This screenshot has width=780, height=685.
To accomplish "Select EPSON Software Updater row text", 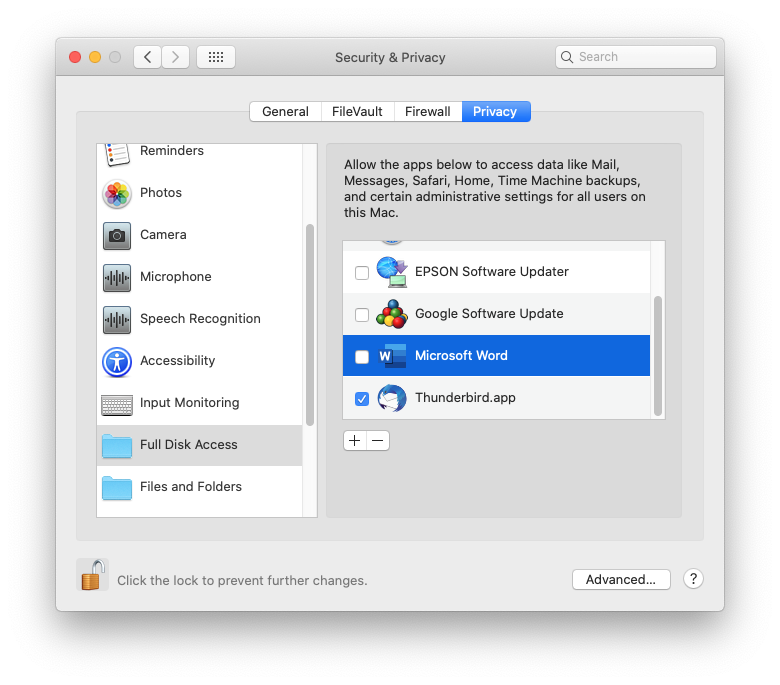I will click(491, 272).
